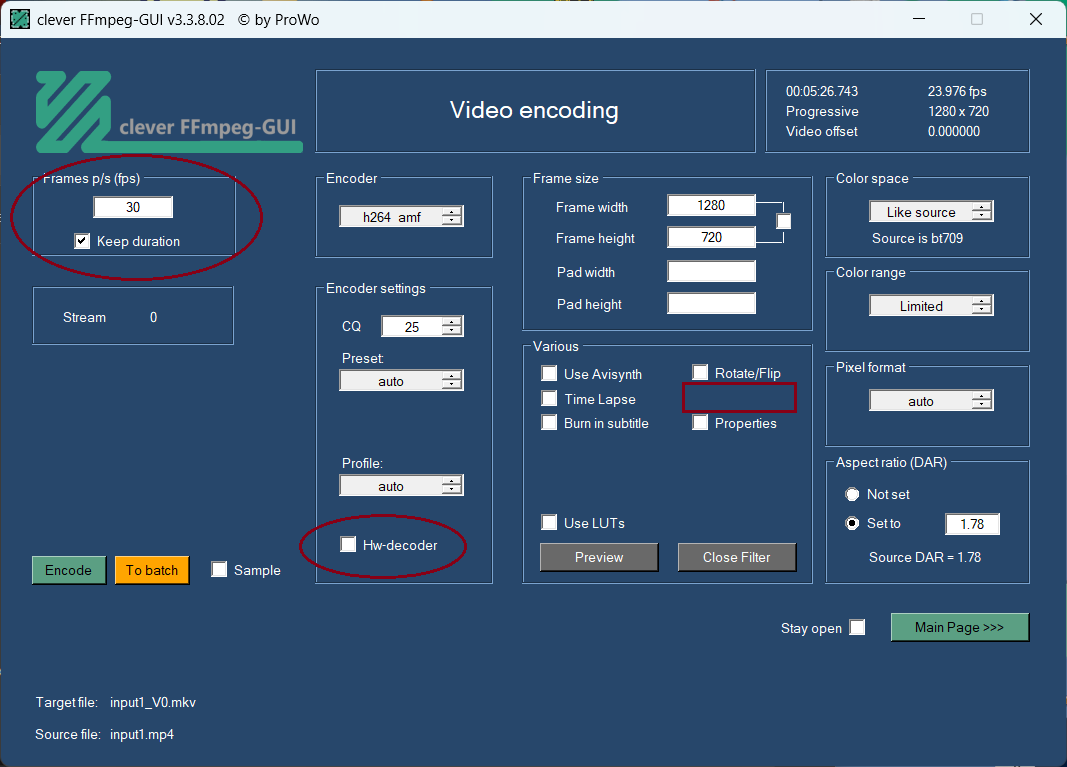
Task: Enable Use LUTs checkbox
Action: point(549,523)
